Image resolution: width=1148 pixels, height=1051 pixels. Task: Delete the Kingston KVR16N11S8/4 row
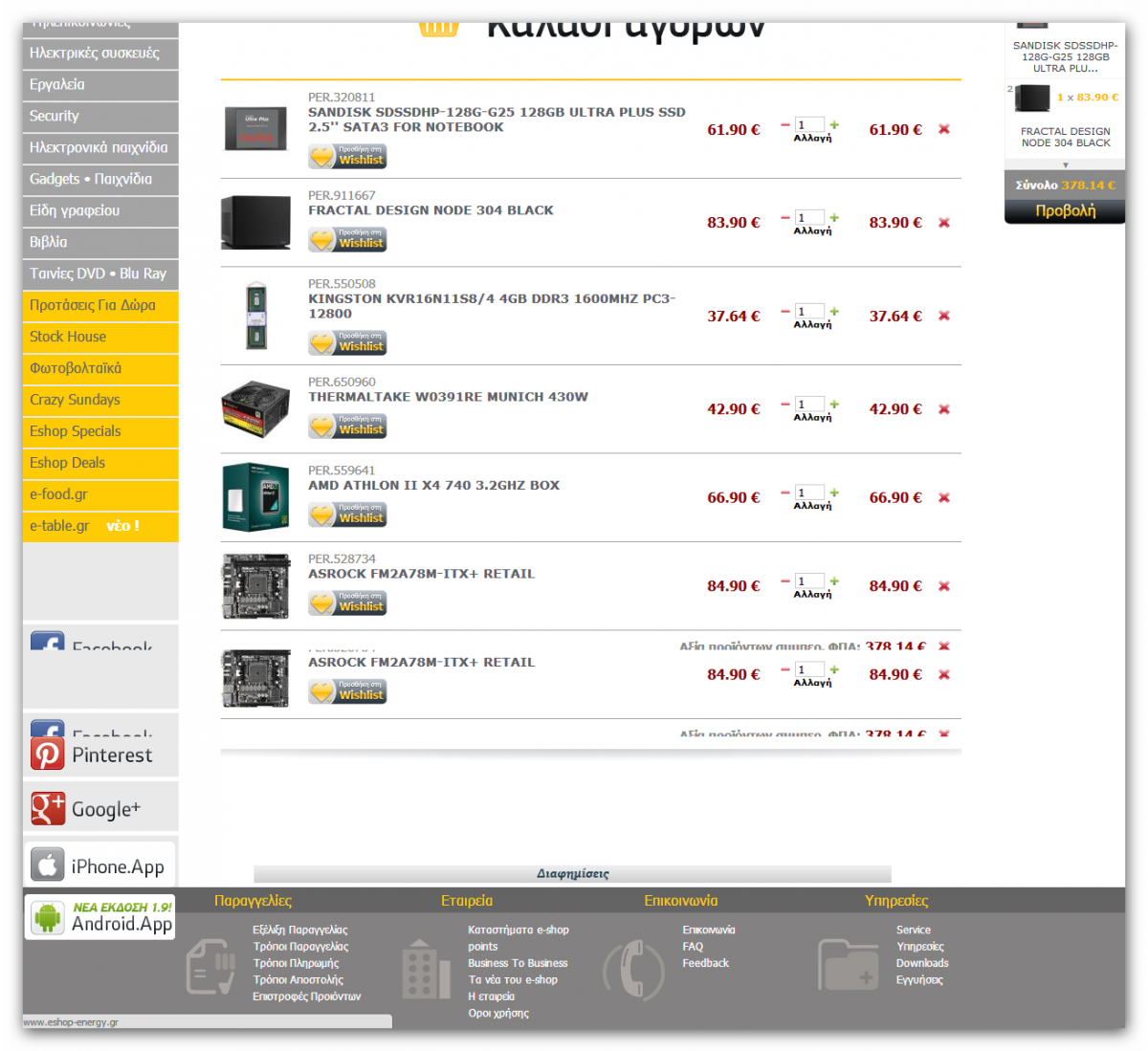944,316
